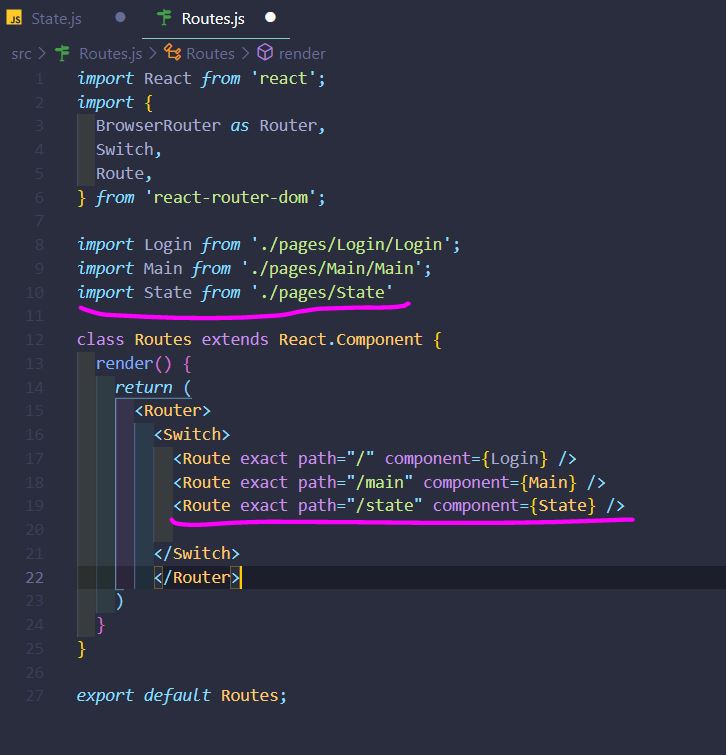This screenshot has width=726, height=755.
Task: Click './pages/State' import path
Action: (322, 292)
